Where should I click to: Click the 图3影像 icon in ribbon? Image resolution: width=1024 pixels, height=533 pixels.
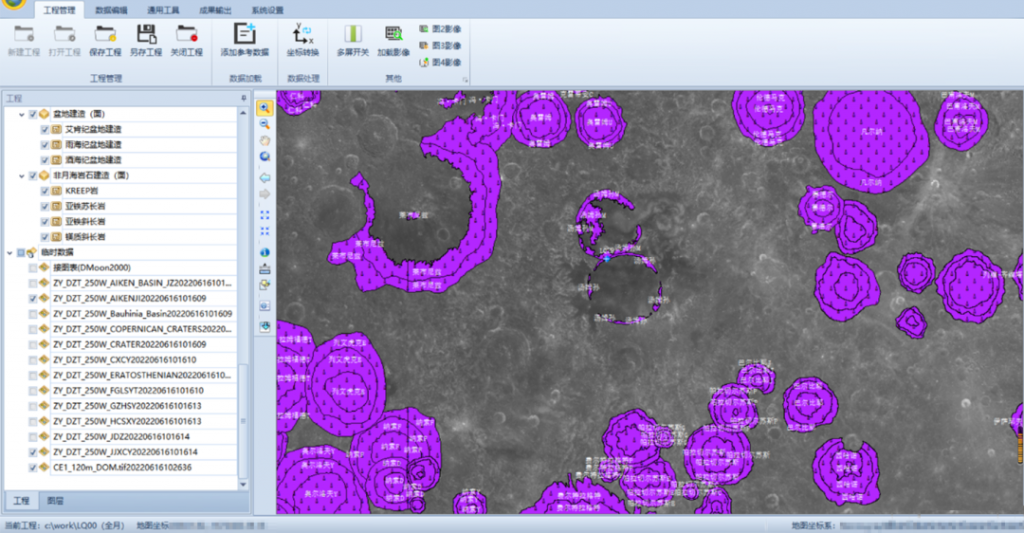(424, 45)
